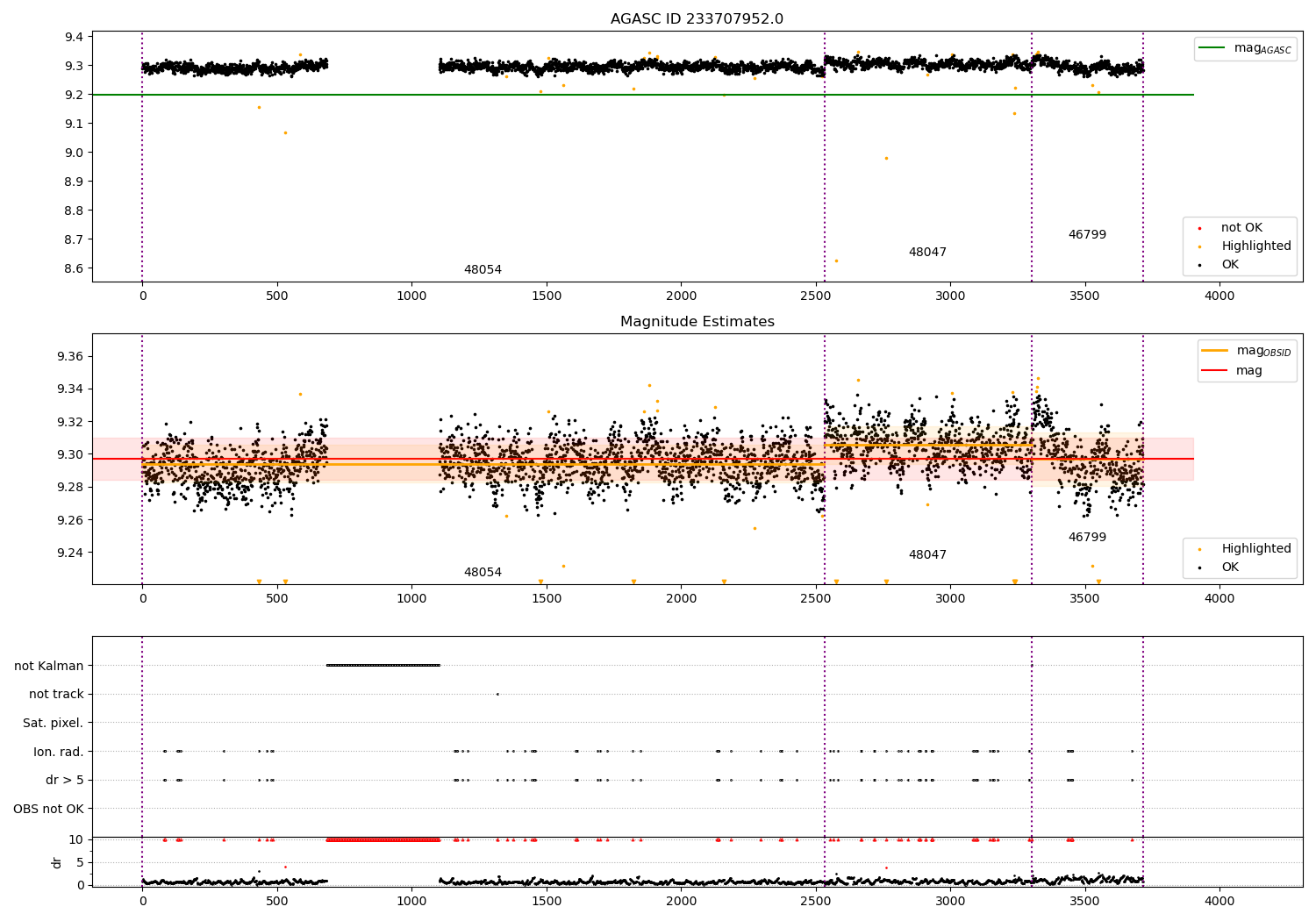Click the 9.36 y-axis tick label
The height and width of the screenshot is (921, 1316).
71,356
